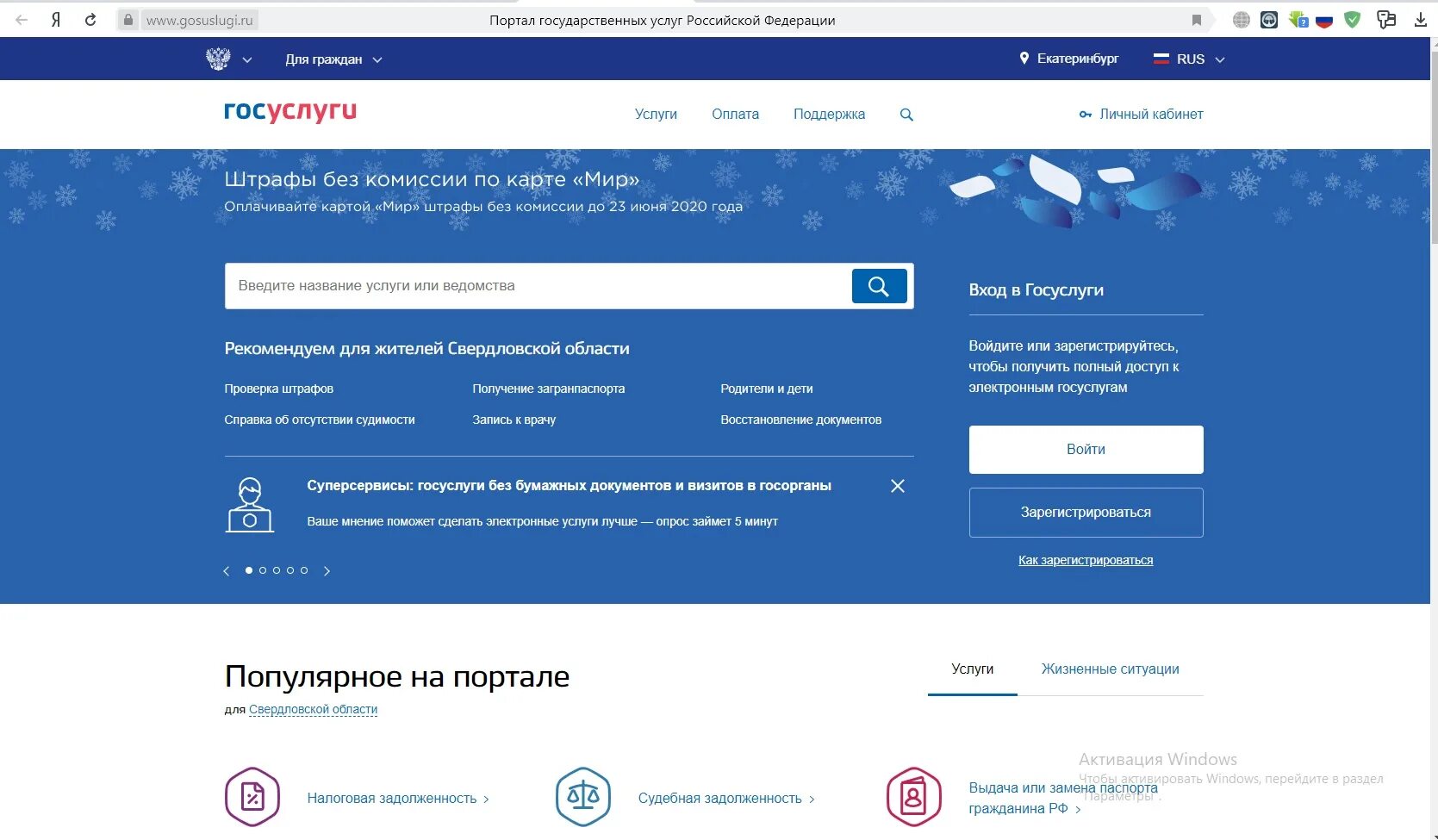Click the passport issuance hexagon icon
This screenshot has height=840, width=1438.
point(914,797)
